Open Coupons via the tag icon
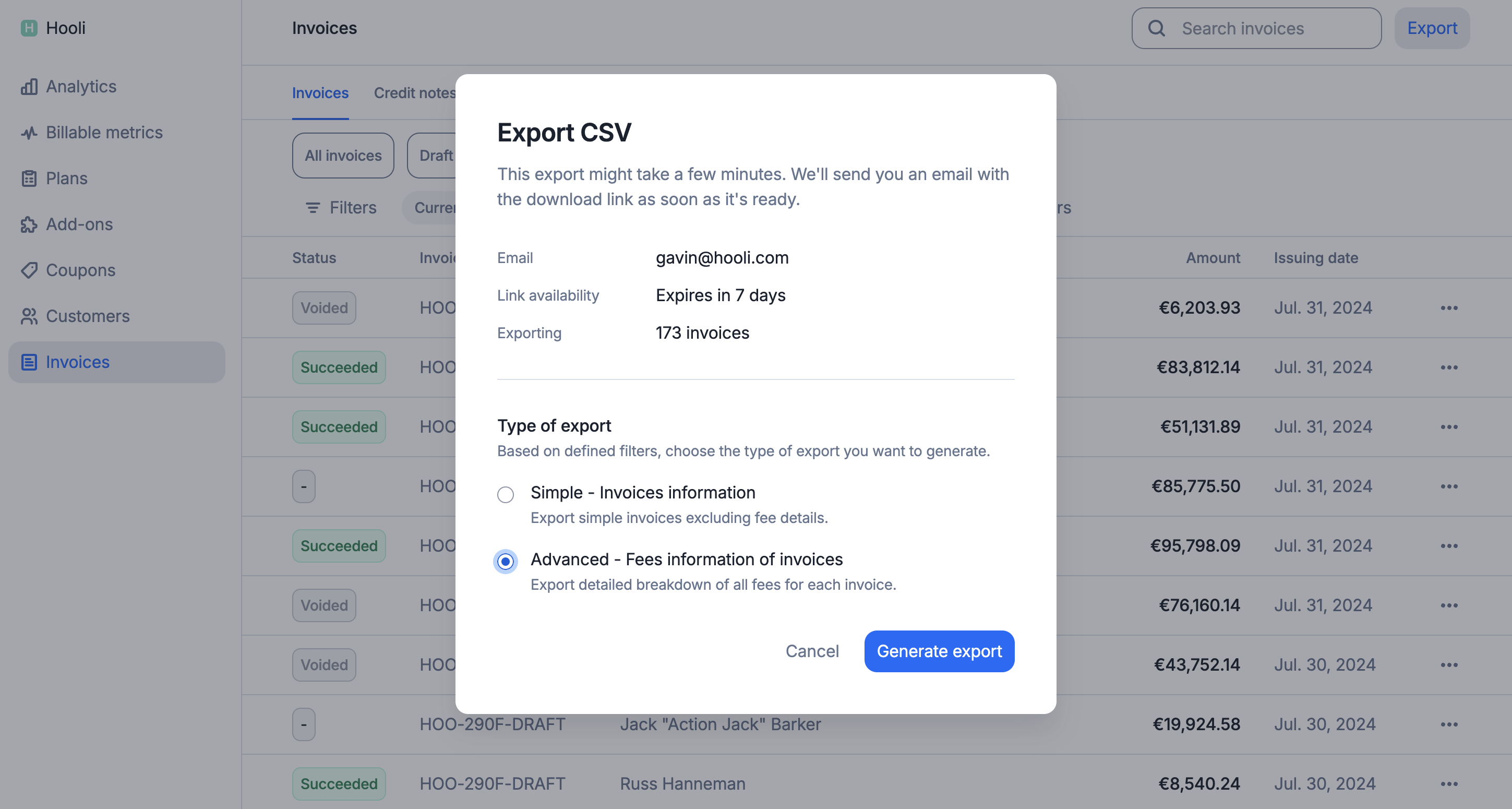Viewport: 1512px width, 809px height. click(x=29, y=270)
